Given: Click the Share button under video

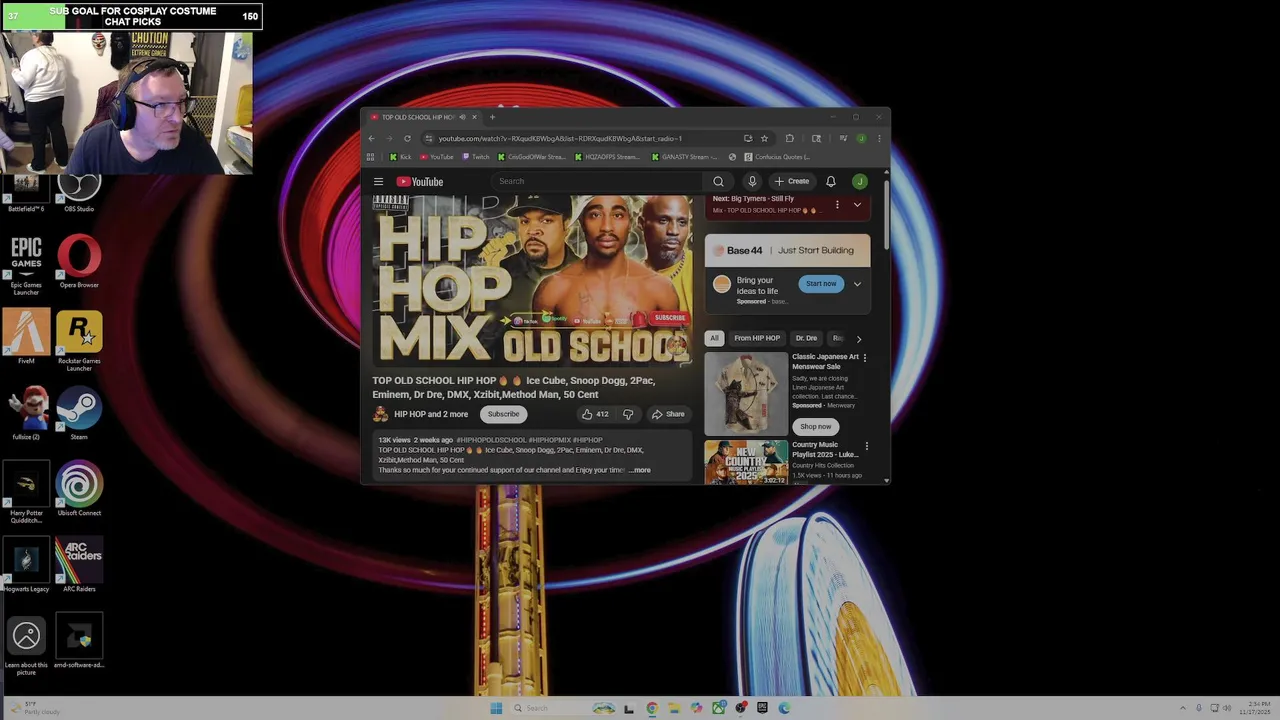Looking at the screenshot, I should click(x=668, y=414).
